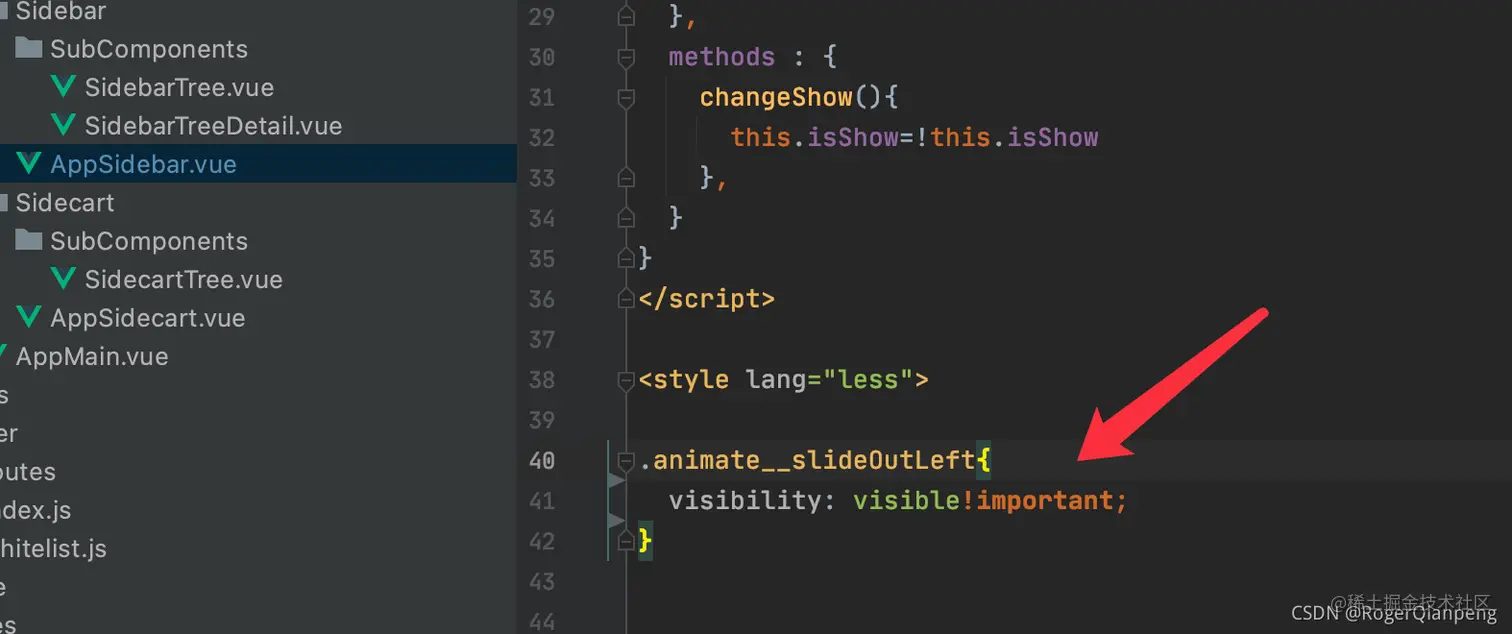Click fold end marker at line 33
Image resolution: width=1512 pixels, height=634 pixels.
coord(626,178)
